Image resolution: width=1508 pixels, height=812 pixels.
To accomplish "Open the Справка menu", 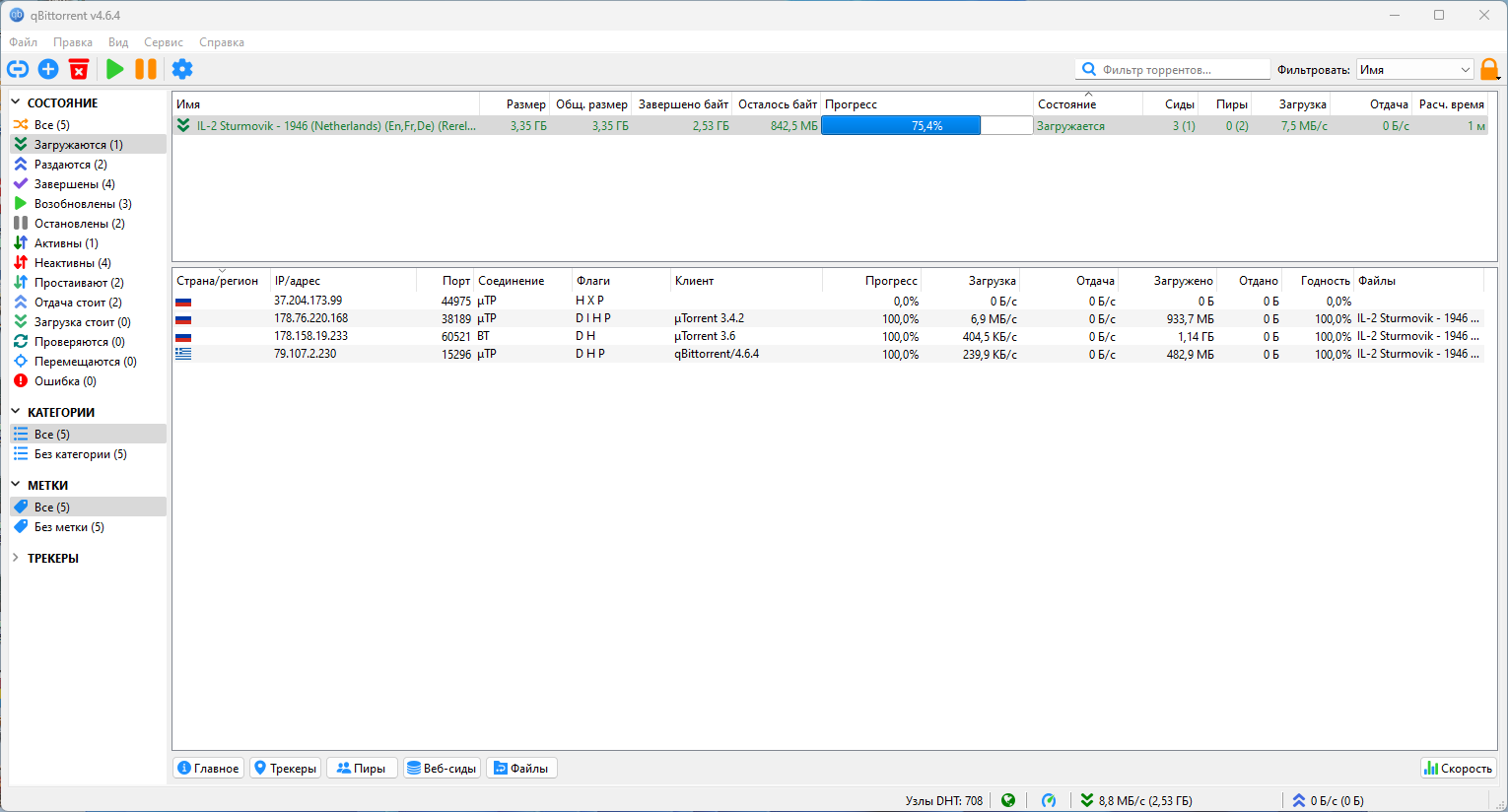I will (222, 42).
